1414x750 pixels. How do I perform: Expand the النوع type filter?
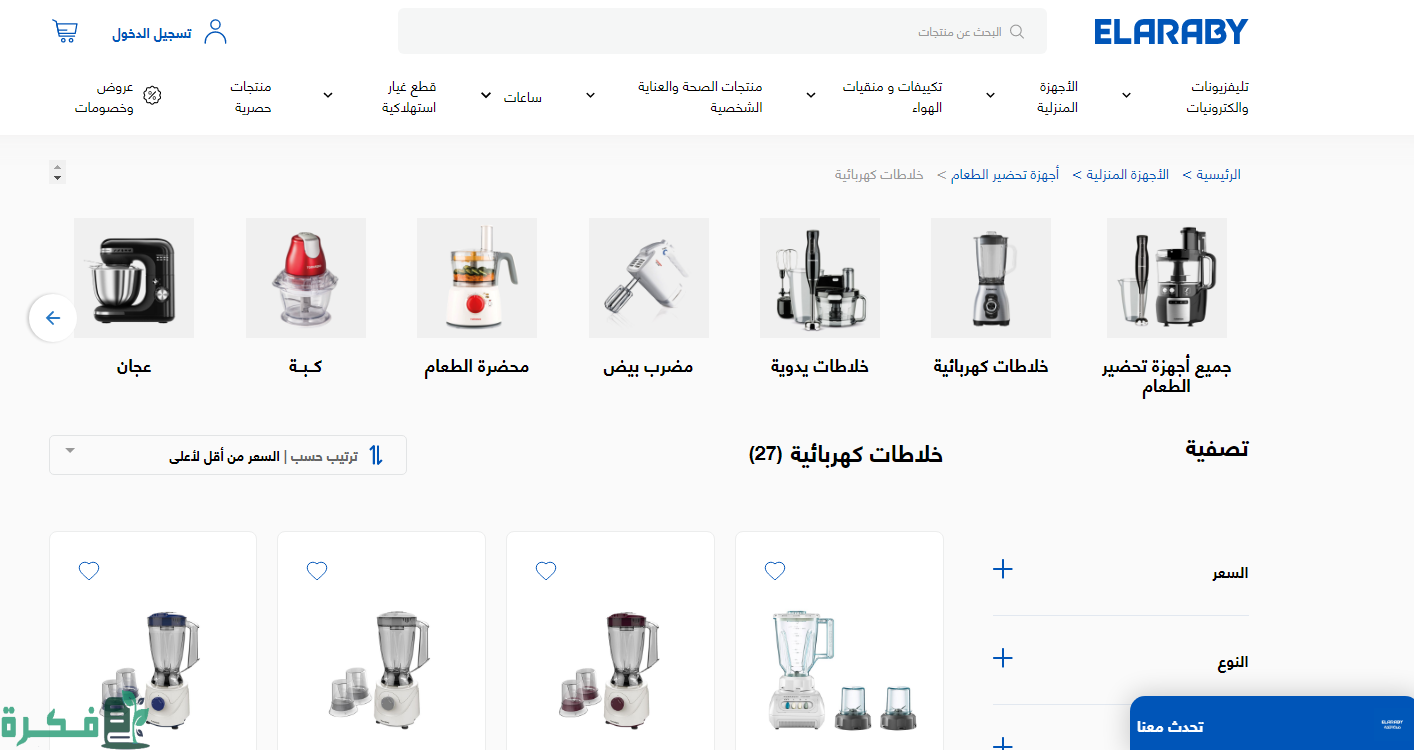click(1121, 660)
